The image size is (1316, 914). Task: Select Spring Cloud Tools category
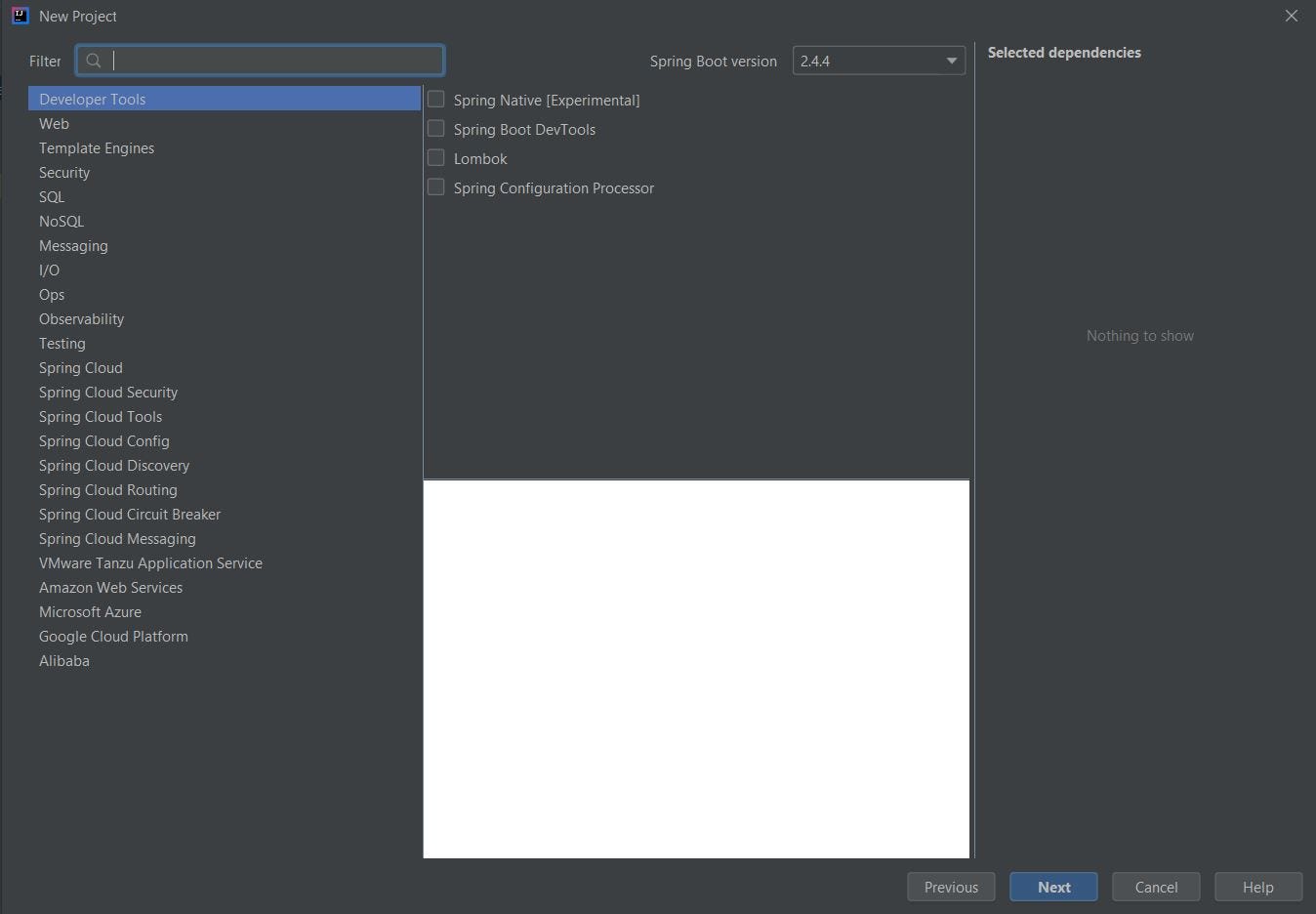225,416
